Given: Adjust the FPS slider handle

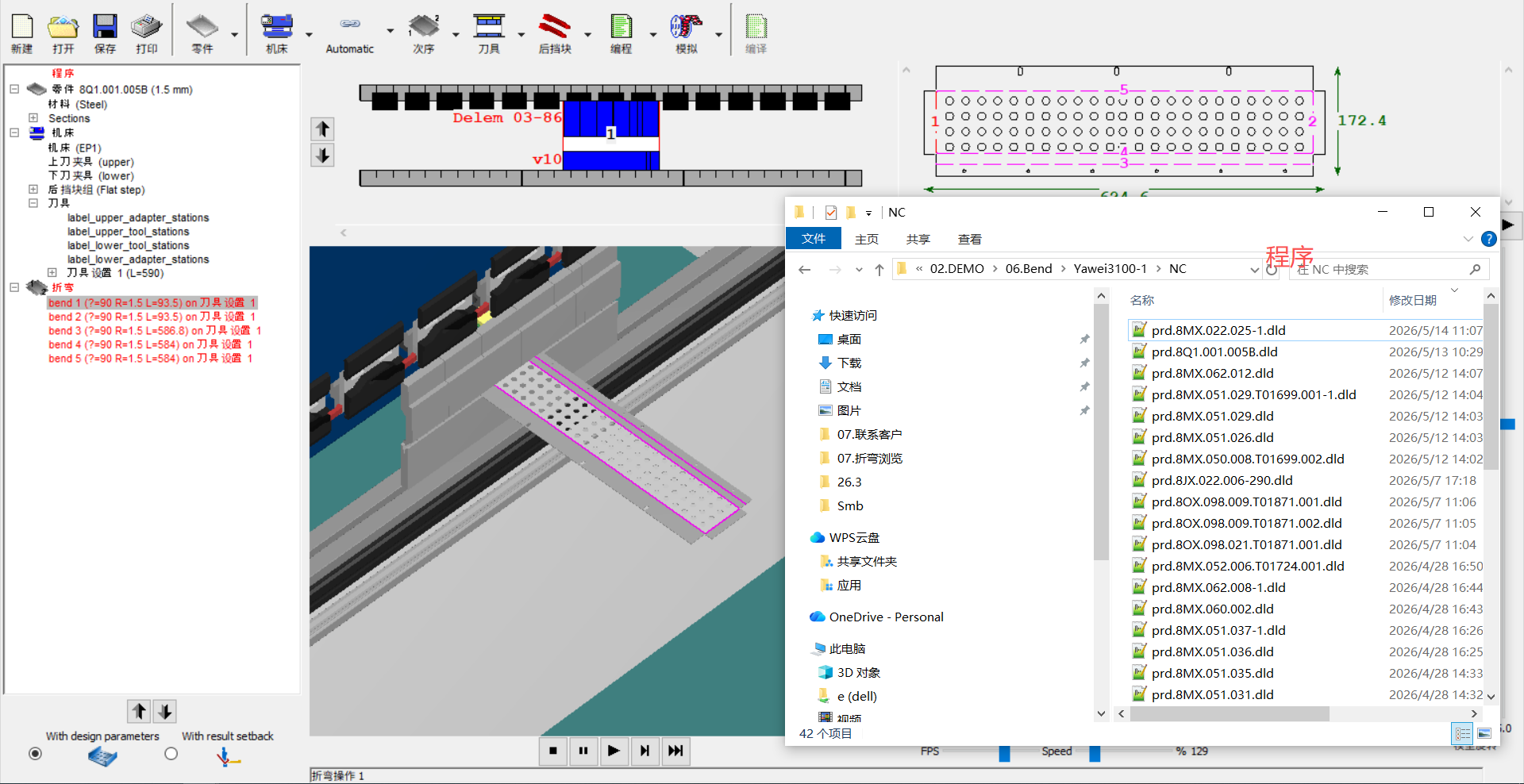Looking at the screenshot, I should tap(1004, 752).
